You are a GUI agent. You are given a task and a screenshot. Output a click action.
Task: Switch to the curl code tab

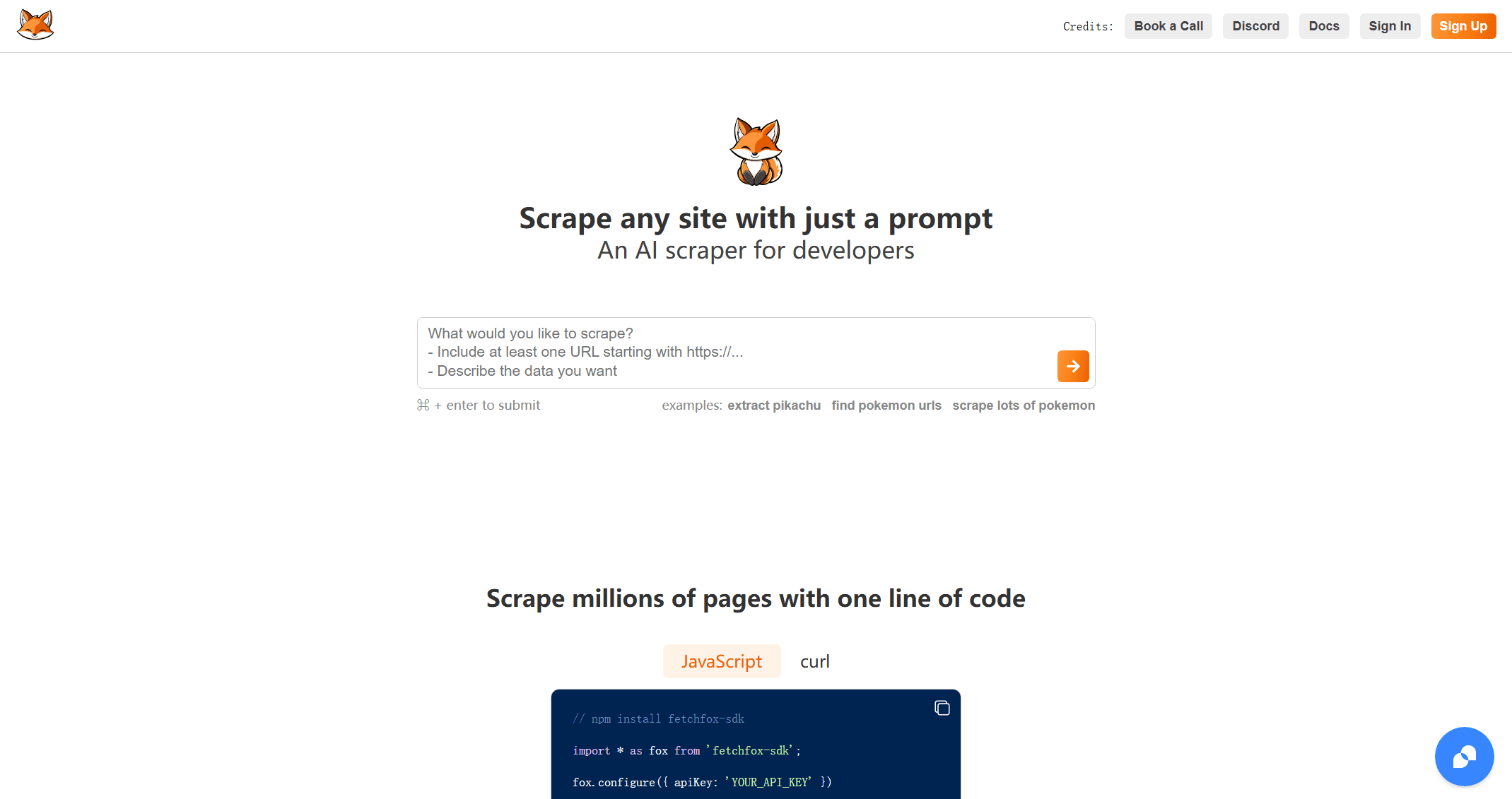tap(814, 661)
